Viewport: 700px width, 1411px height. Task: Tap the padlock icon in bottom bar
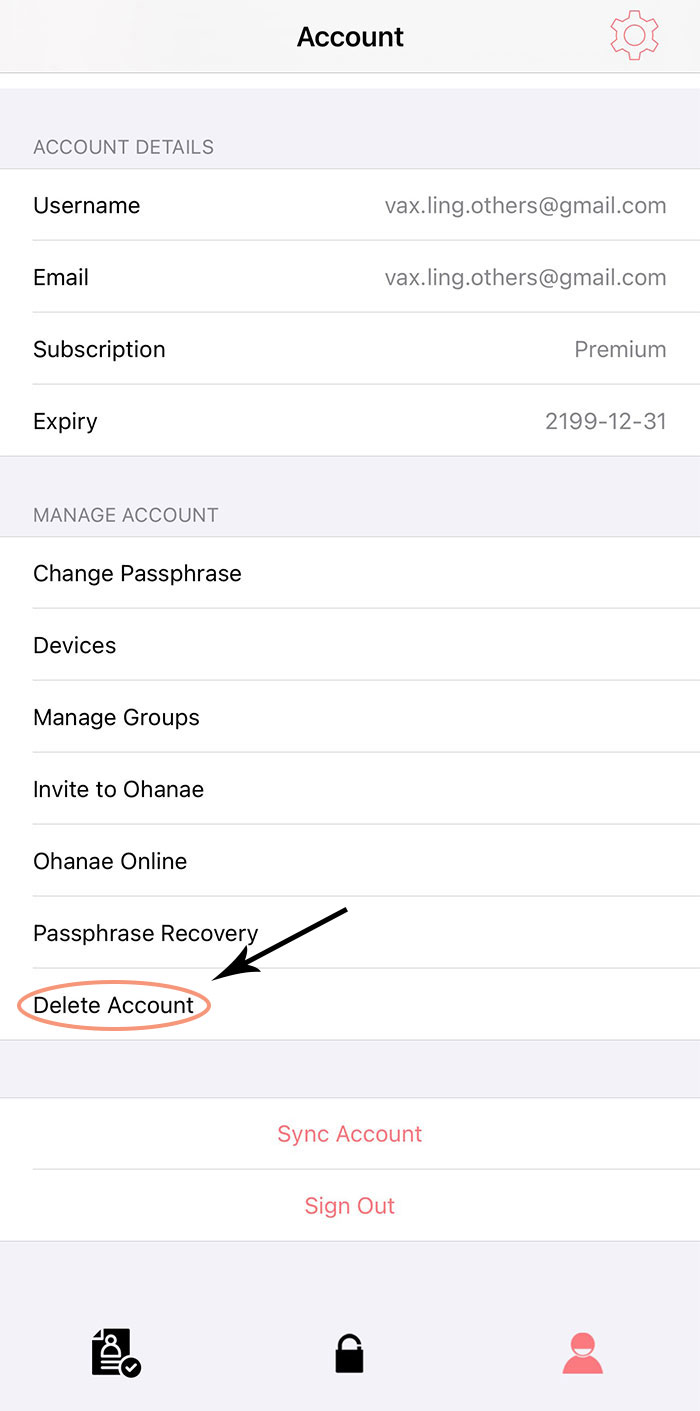[x=349, y=1353]
